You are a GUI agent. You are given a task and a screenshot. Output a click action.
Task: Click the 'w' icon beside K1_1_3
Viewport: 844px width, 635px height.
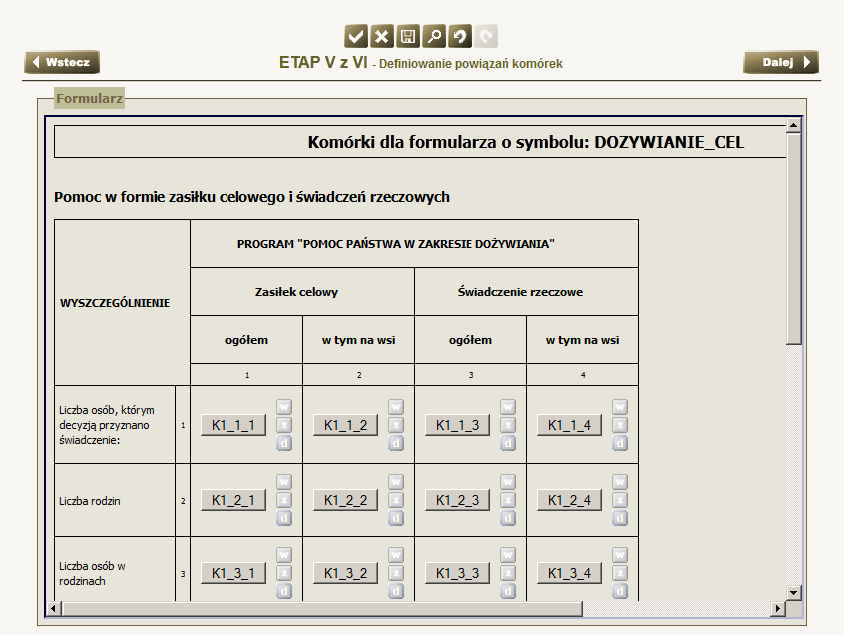pos(508,407)
